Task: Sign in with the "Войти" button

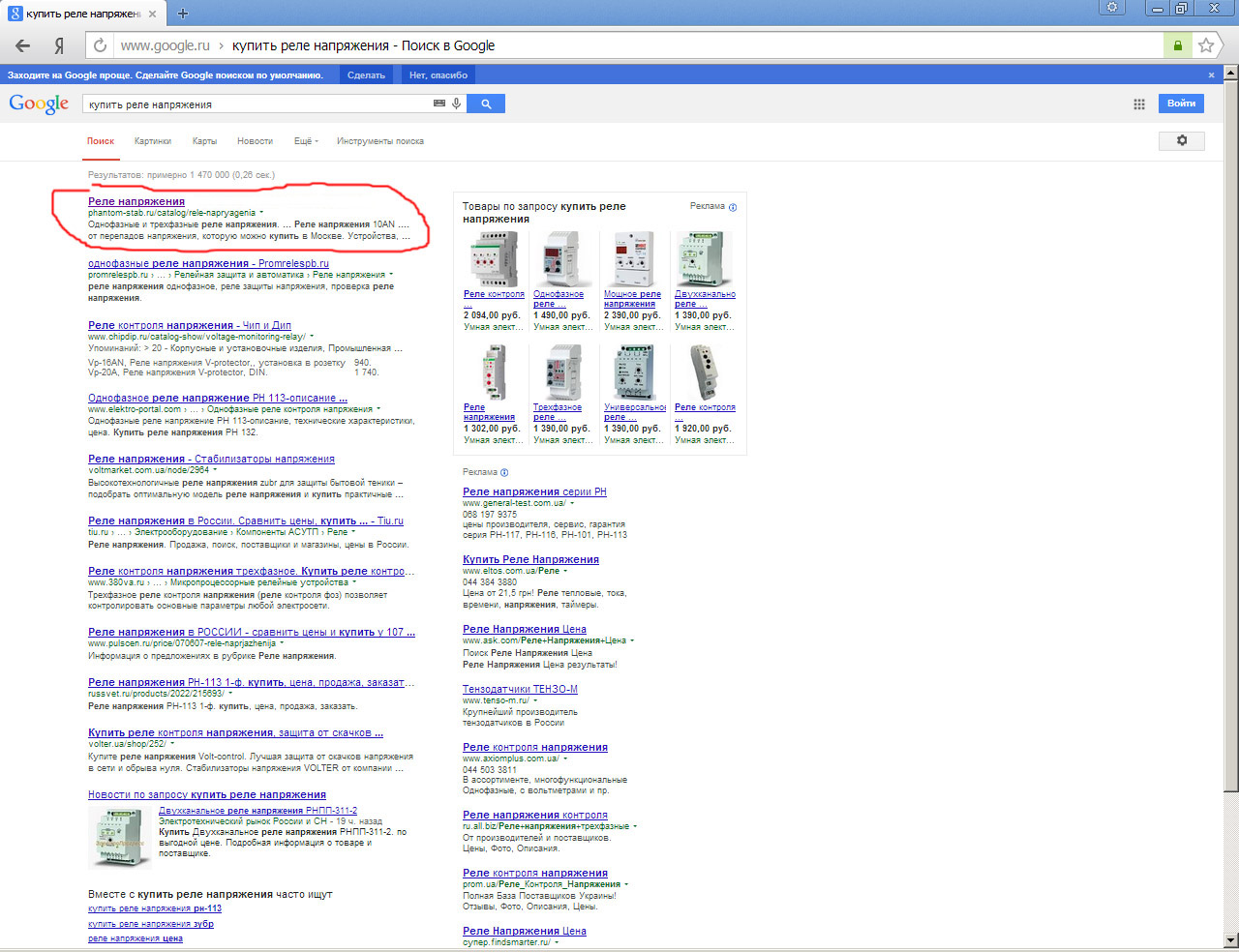Action: click(x=1181, y=104)
